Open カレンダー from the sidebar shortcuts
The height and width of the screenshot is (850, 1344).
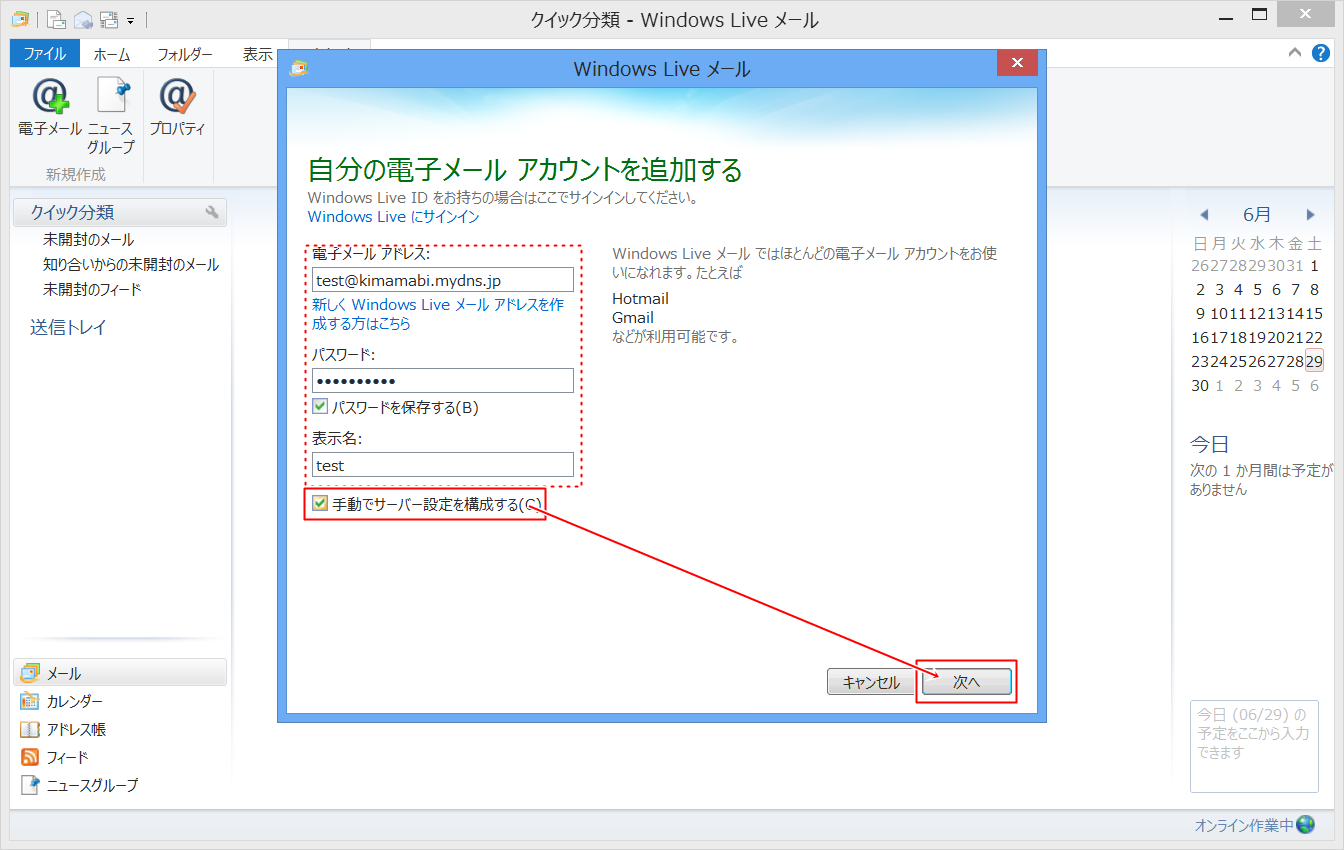(x=73, y=700)
